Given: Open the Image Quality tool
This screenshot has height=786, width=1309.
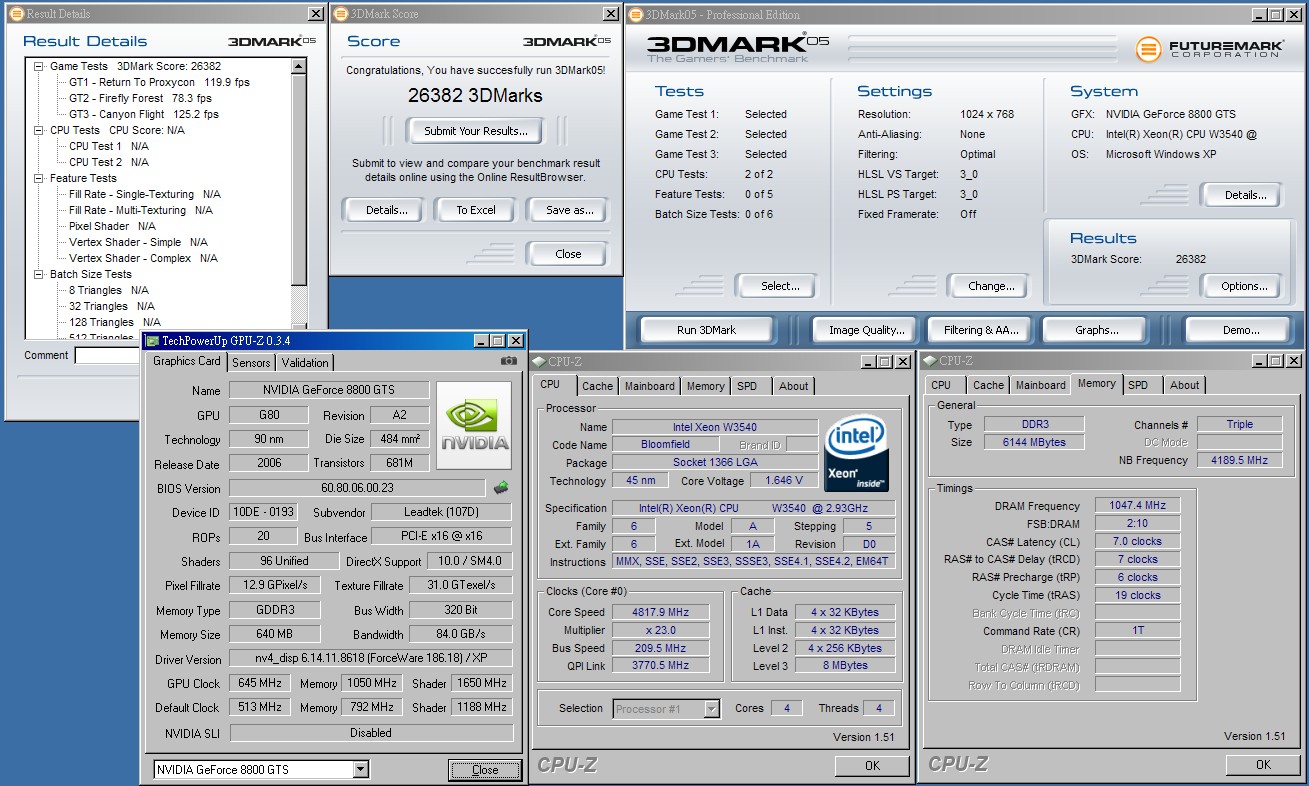Looking at the screenshot, I should tap(866, 330).
